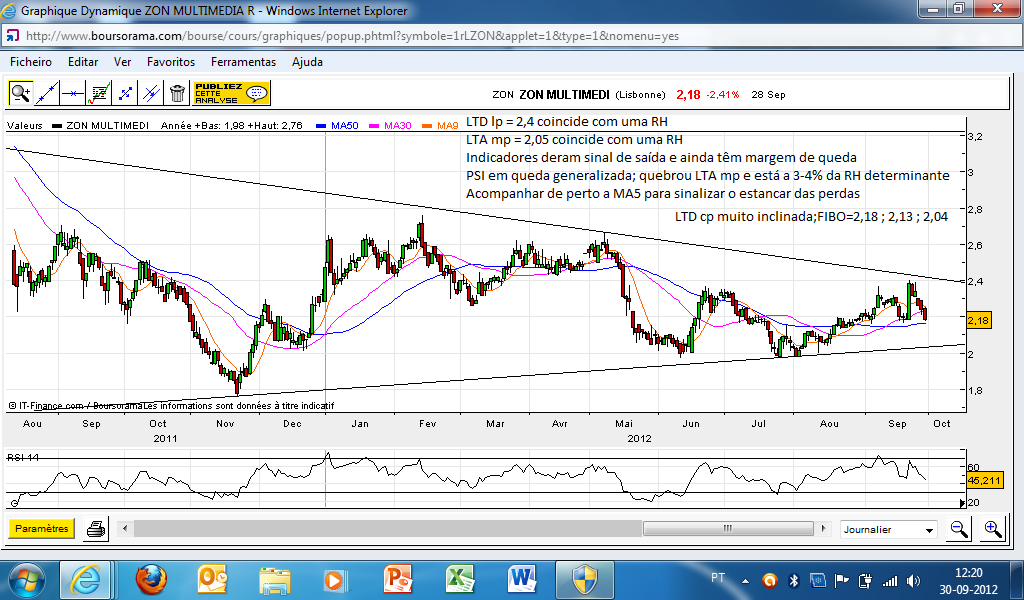Image resolution: width=1024 pixels, height=600 pixels.
Task: Open the Ajuda menu
Action: [x=307, y=62]
